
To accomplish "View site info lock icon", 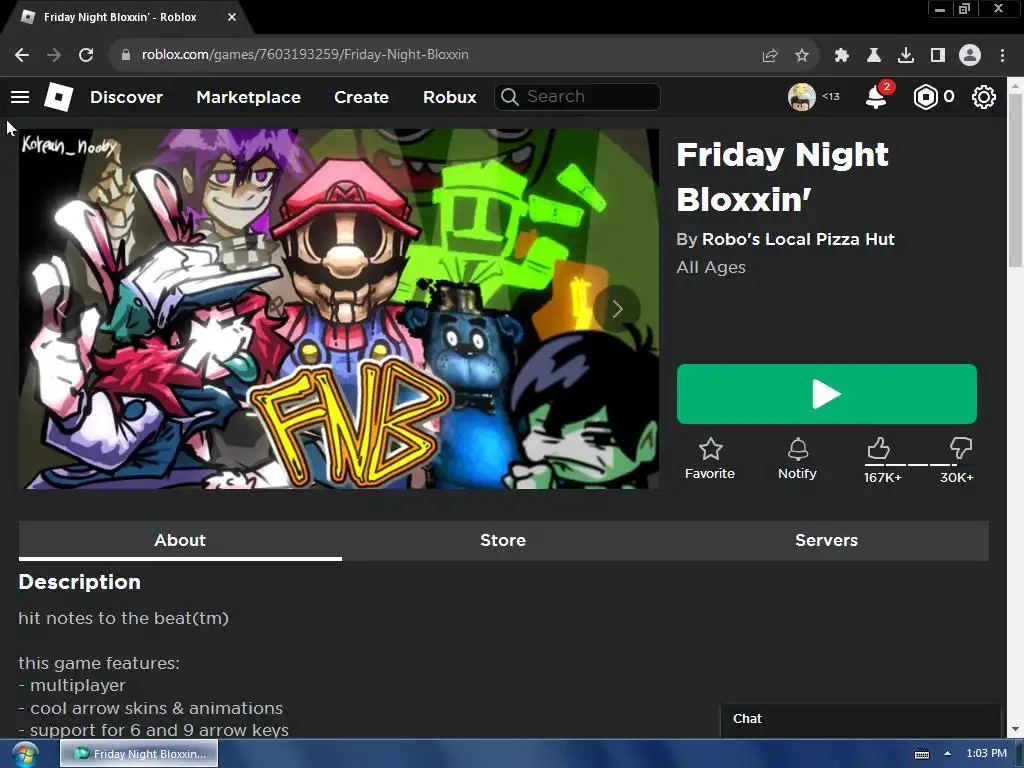I will 125,55.
